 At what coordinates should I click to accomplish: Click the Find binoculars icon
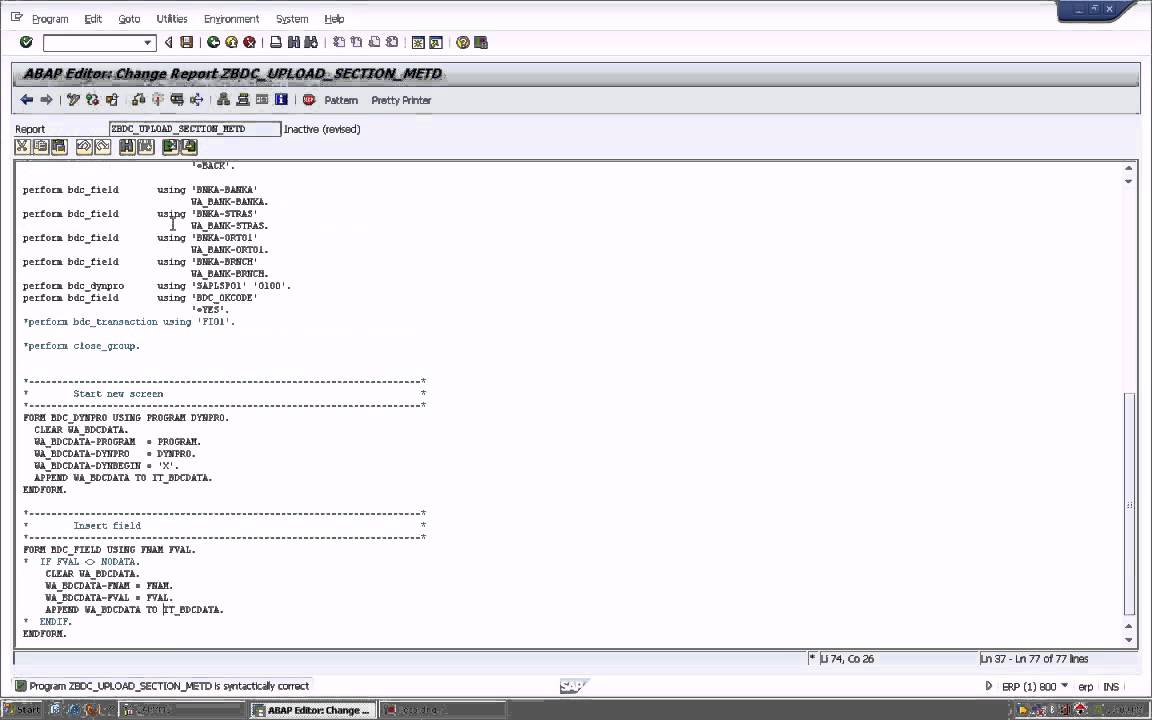click(294, 43)
